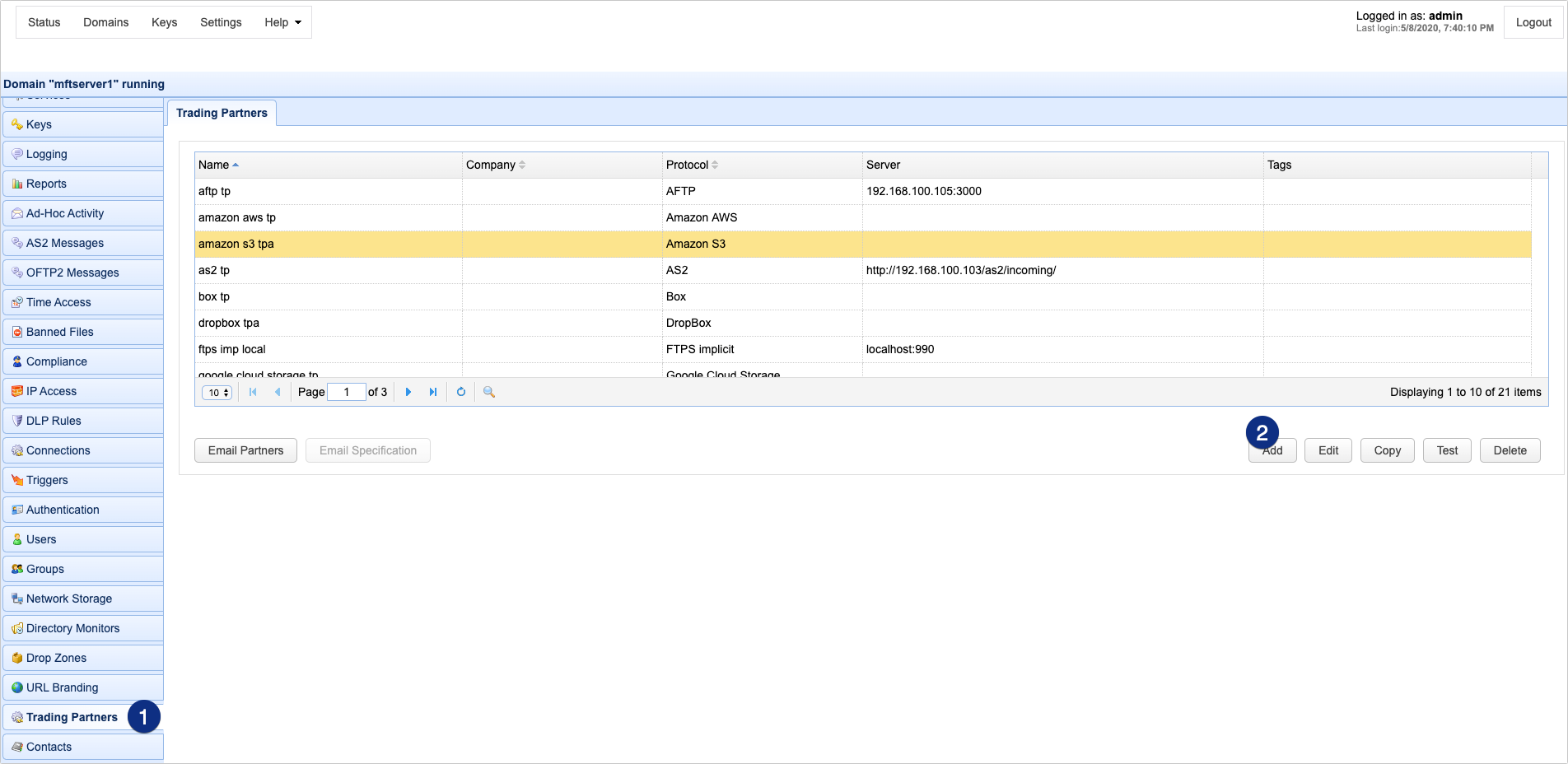Viewport: 1568px width, 764px height.
Task: Click AS2 incoming URL cell
Action: pos(1063,270)
